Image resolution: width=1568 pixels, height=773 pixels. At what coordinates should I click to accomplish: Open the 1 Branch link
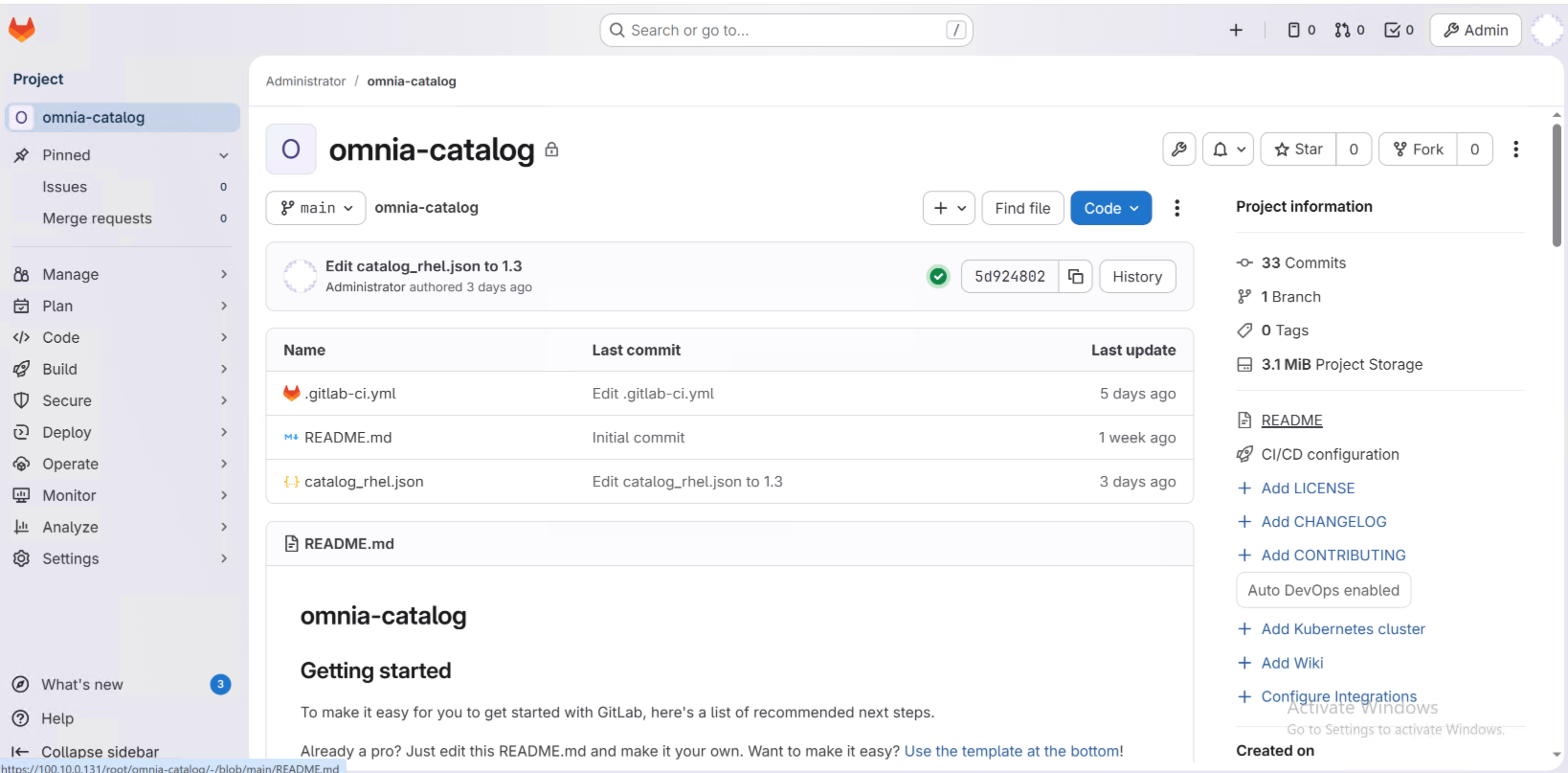(1290, 296)
